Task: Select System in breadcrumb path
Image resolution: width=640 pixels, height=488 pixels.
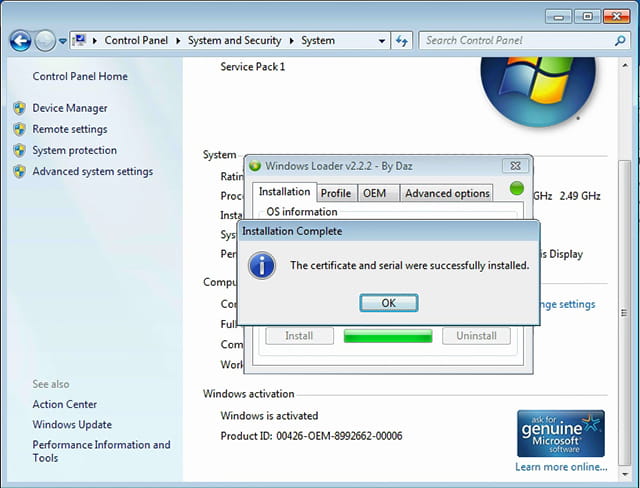Action: [318, 40]
